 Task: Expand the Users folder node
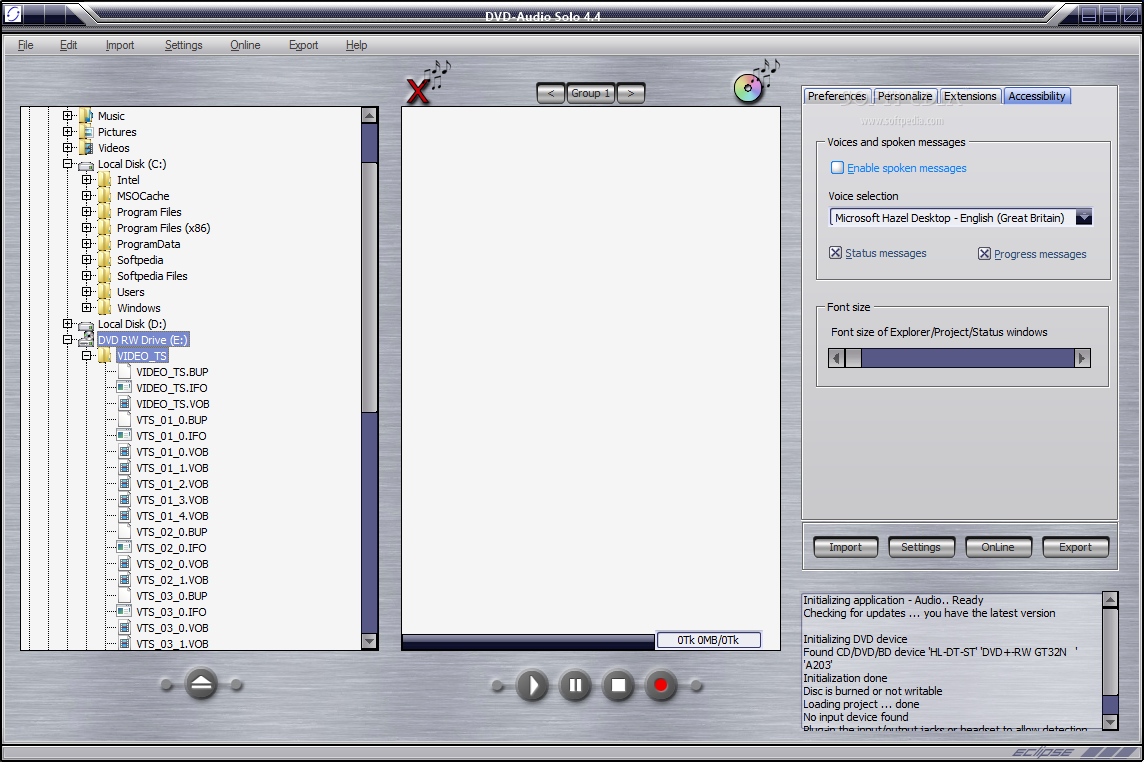pyautogui.click(x=86, y=292)
